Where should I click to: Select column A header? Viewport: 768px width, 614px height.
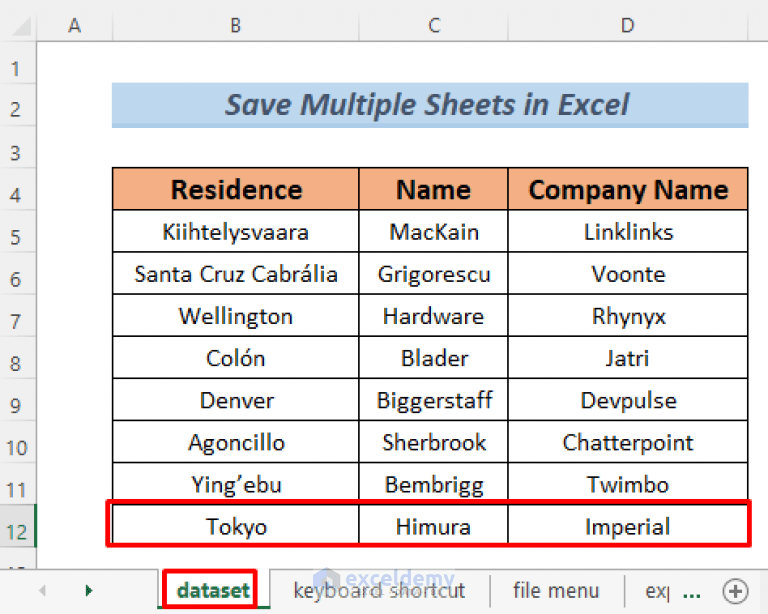coord(74,25)
